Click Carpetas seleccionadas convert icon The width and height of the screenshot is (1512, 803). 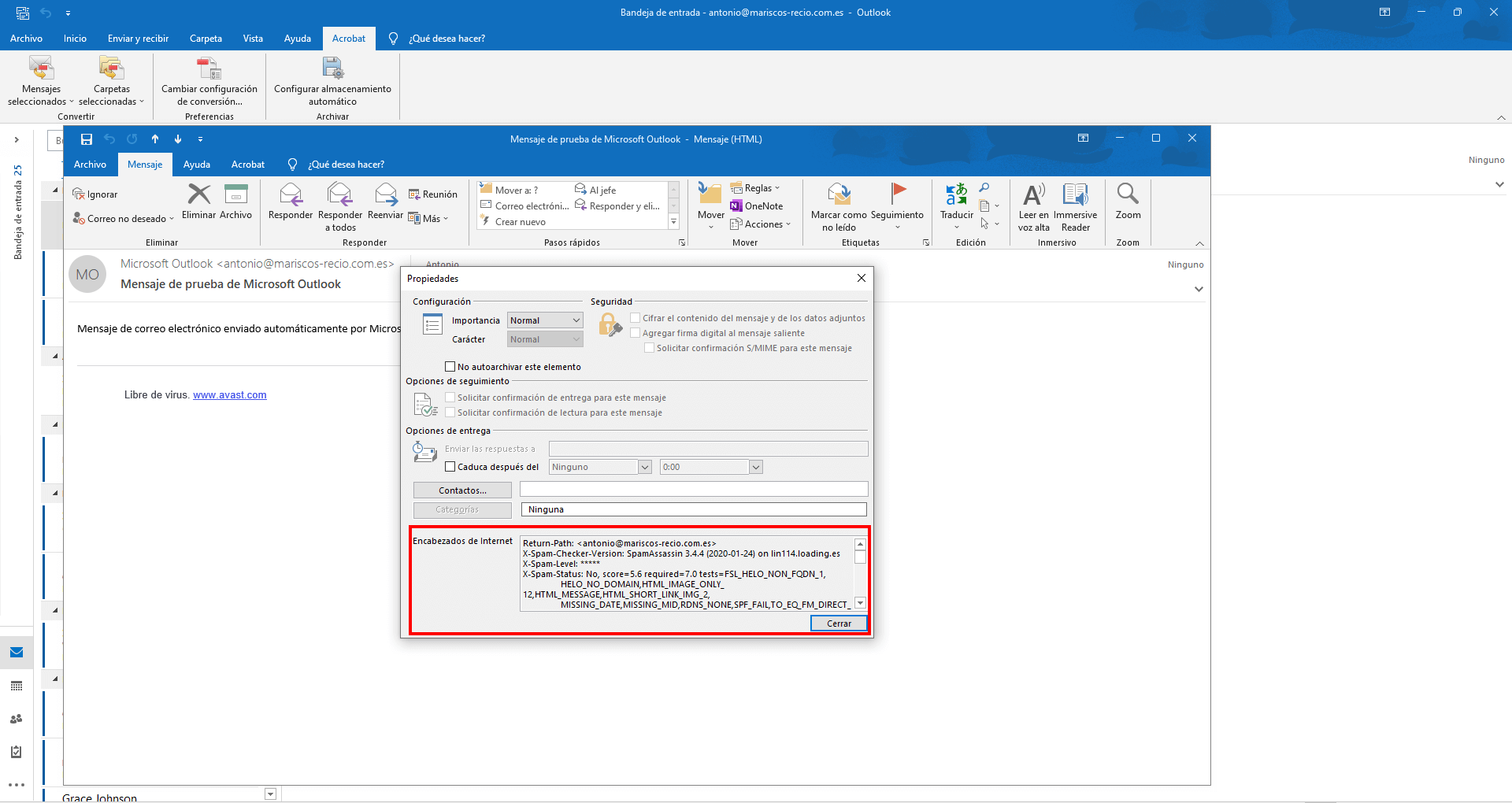[111, 68]
